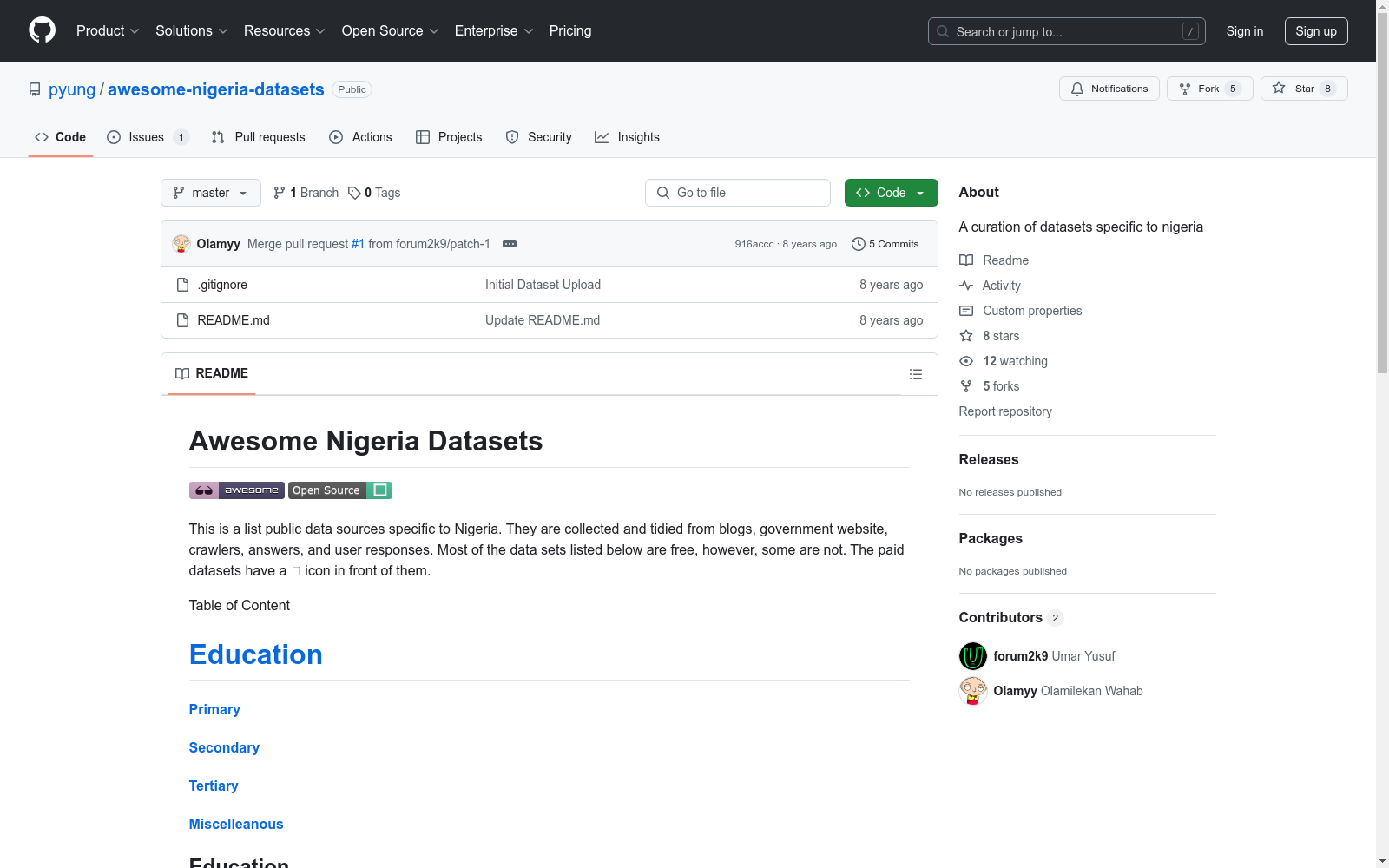This screenshot has height=868, width=1389.
Task: View the 1 Branch list
Action: (x=306, y=193)
